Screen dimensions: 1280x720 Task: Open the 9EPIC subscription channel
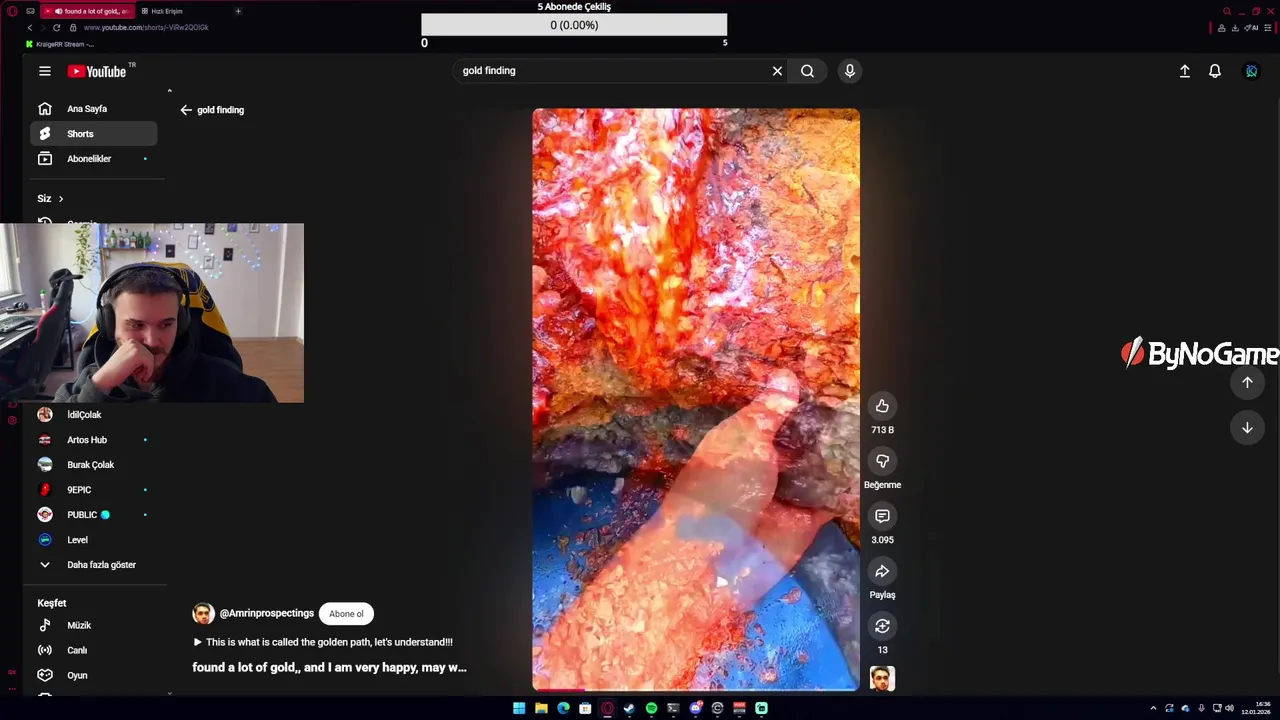tap(94, 490)
